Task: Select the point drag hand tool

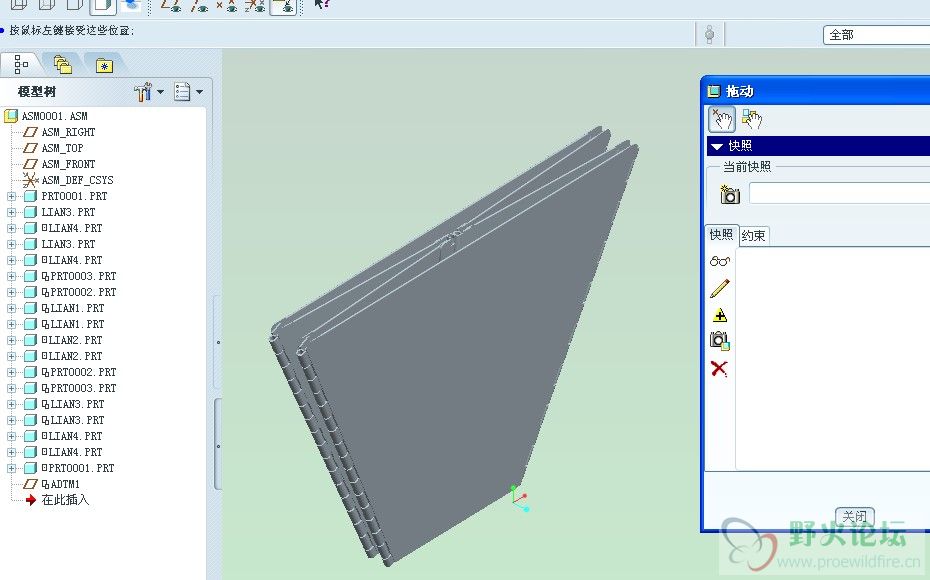Action: (722, 120)
